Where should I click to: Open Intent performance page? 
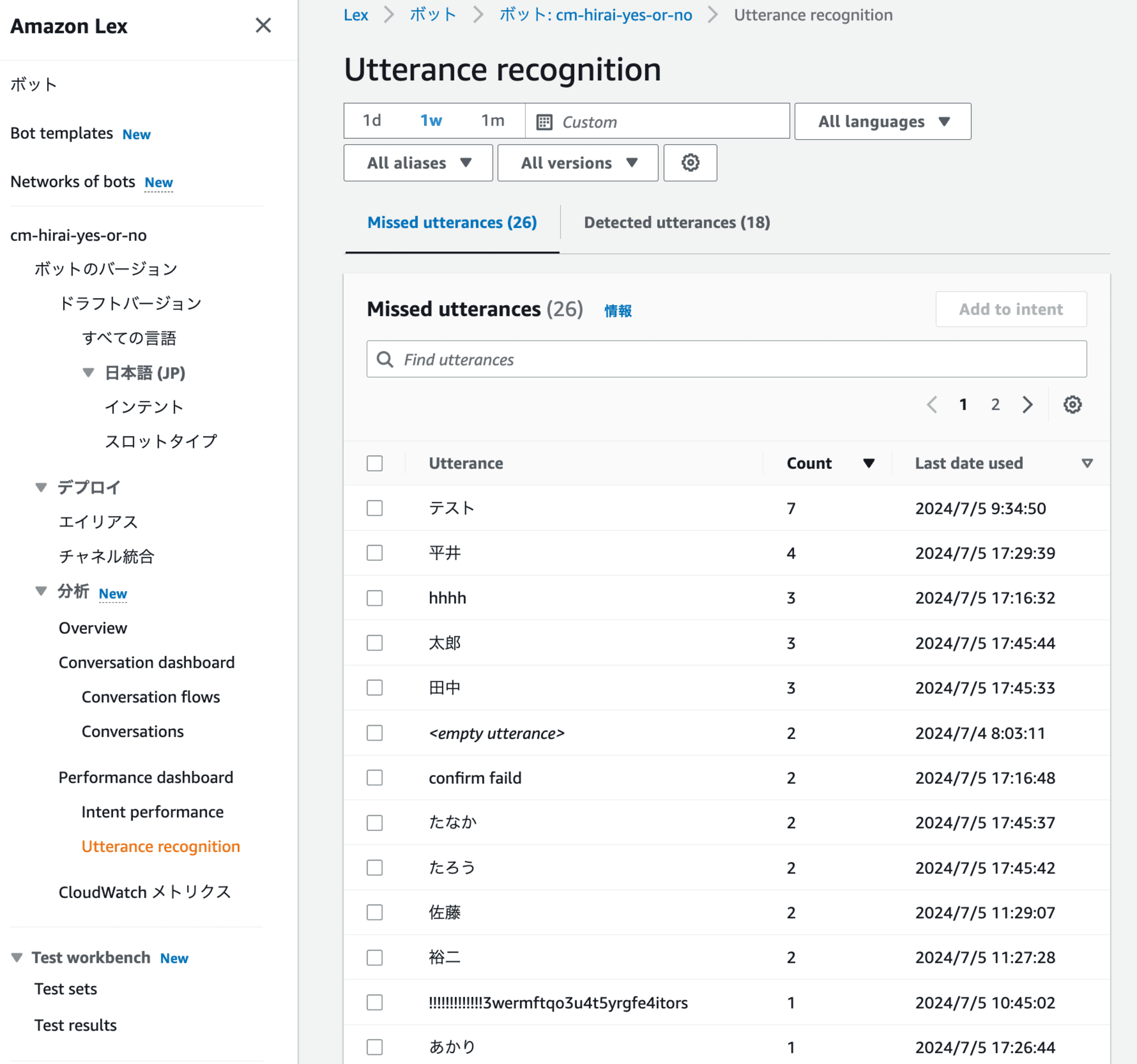152,812
